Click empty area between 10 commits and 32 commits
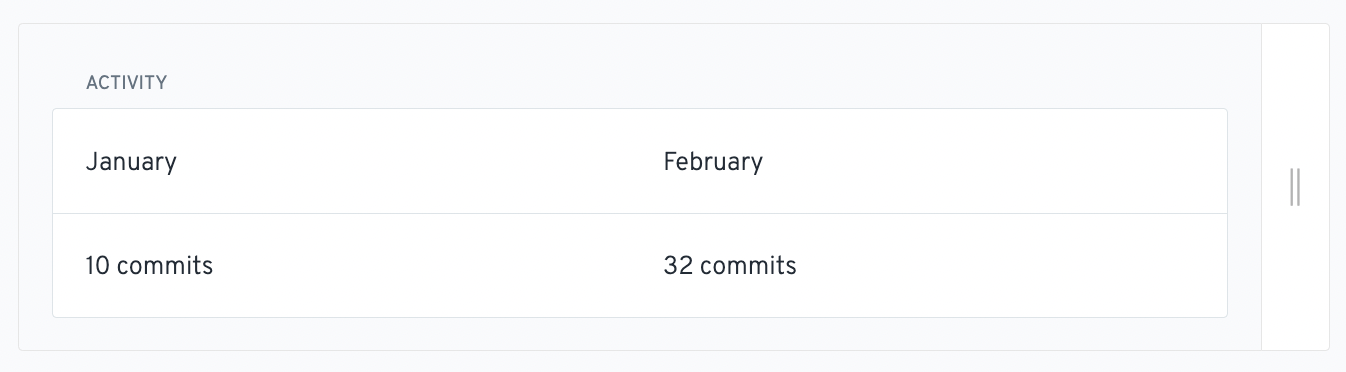 coord(438,266)
